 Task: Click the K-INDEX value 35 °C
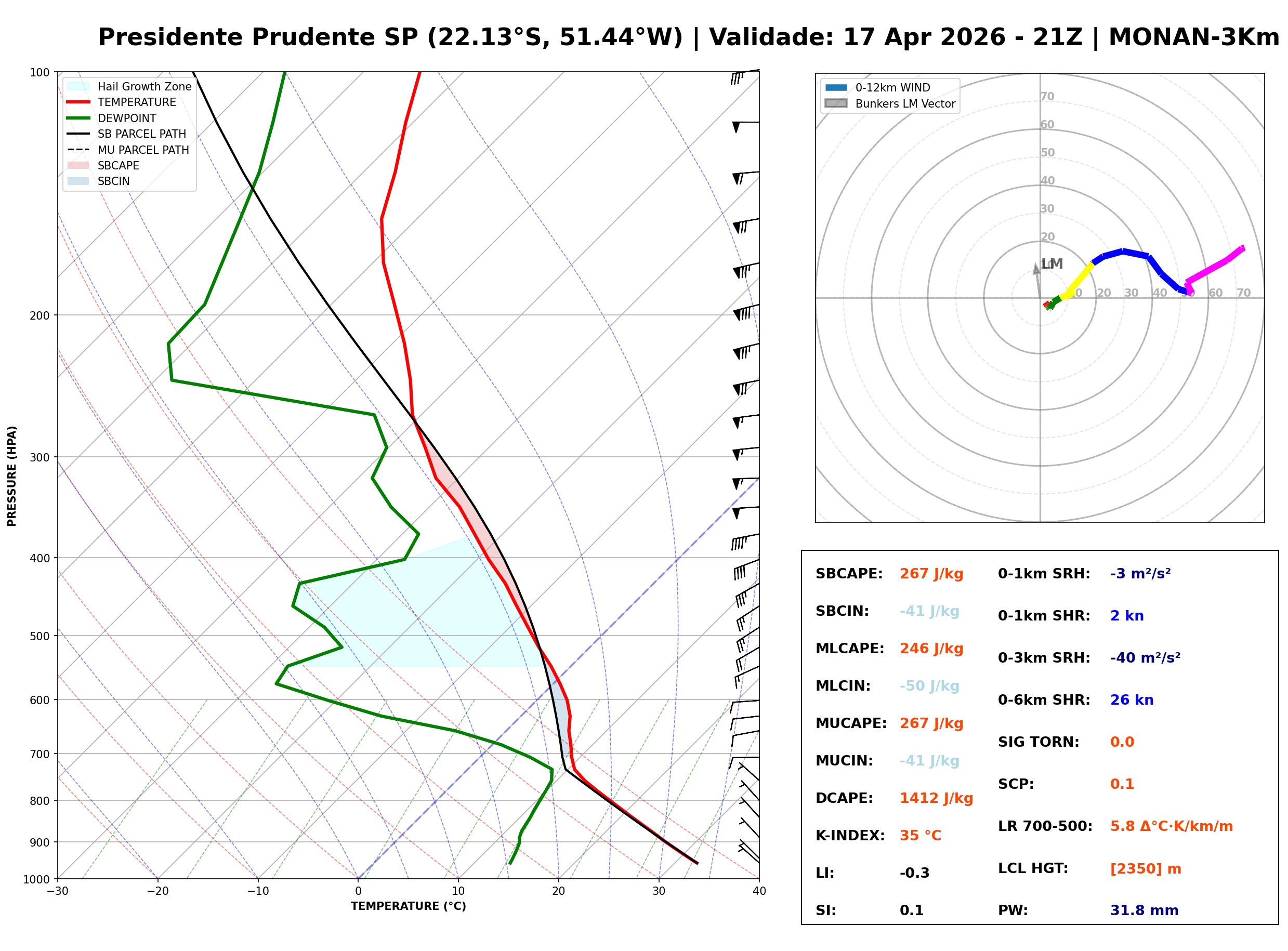(920, 836)
